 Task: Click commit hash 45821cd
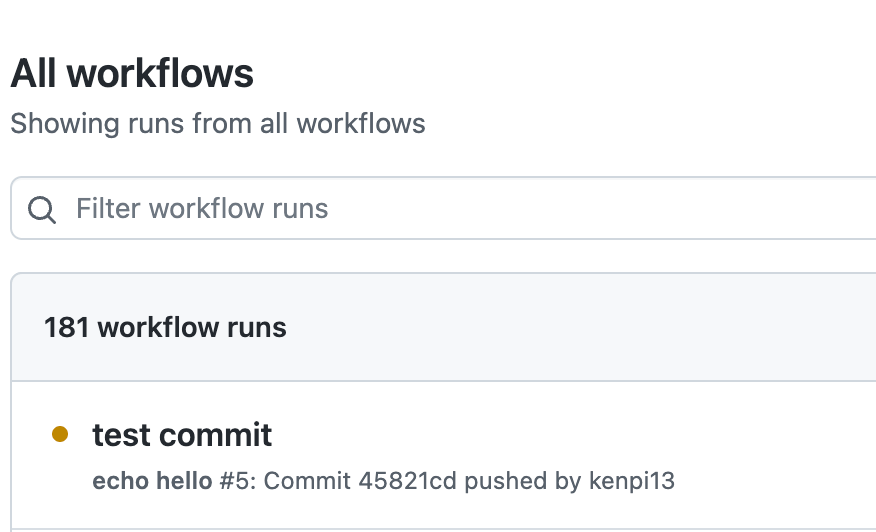(407, 481)
